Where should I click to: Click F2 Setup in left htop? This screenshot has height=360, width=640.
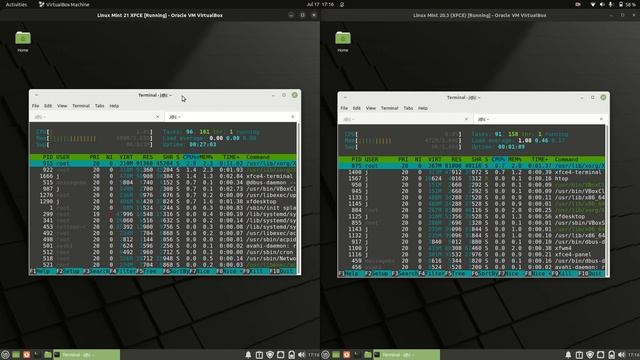(68, 271)
